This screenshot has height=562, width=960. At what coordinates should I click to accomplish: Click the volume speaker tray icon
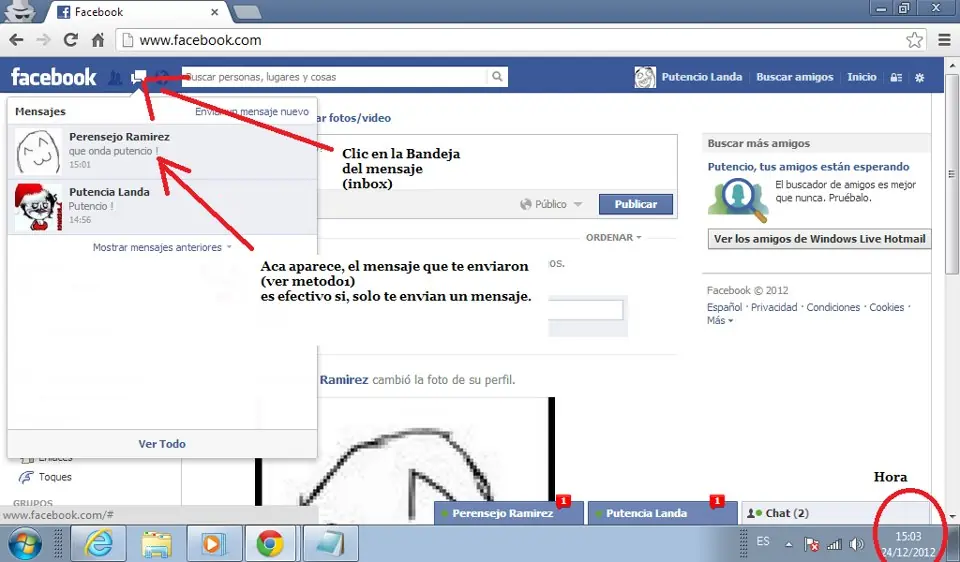tap(857, 544)
